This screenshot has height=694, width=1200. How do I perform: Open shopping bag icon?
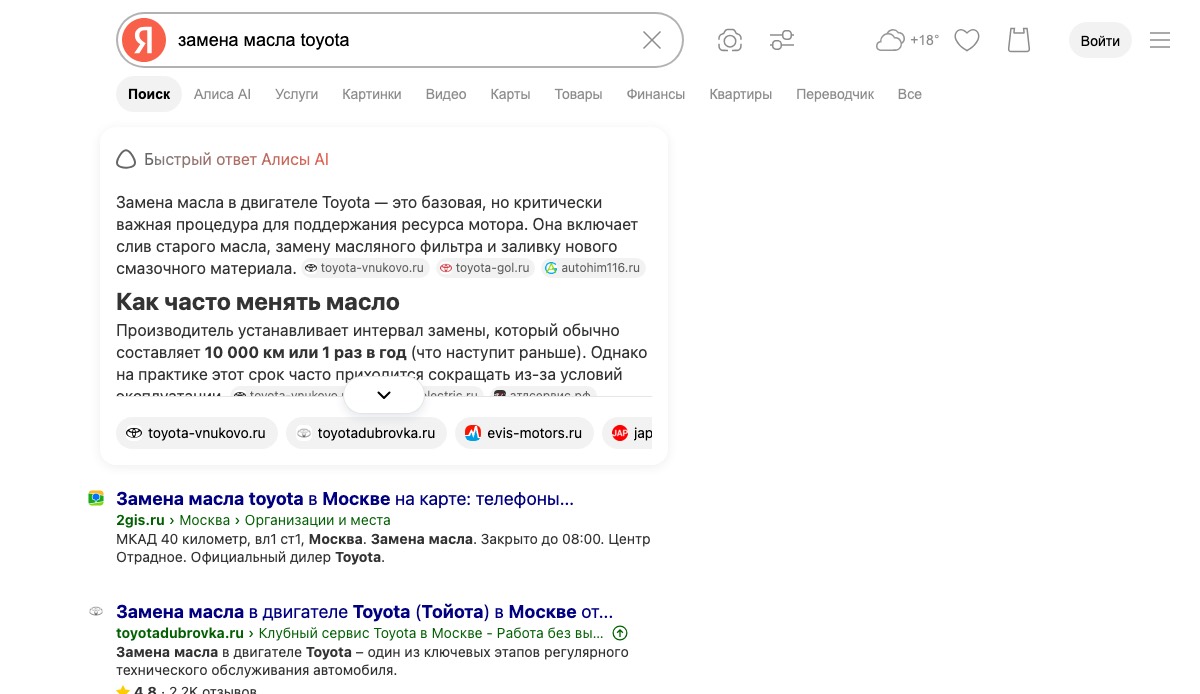(x=1019, y=40)
